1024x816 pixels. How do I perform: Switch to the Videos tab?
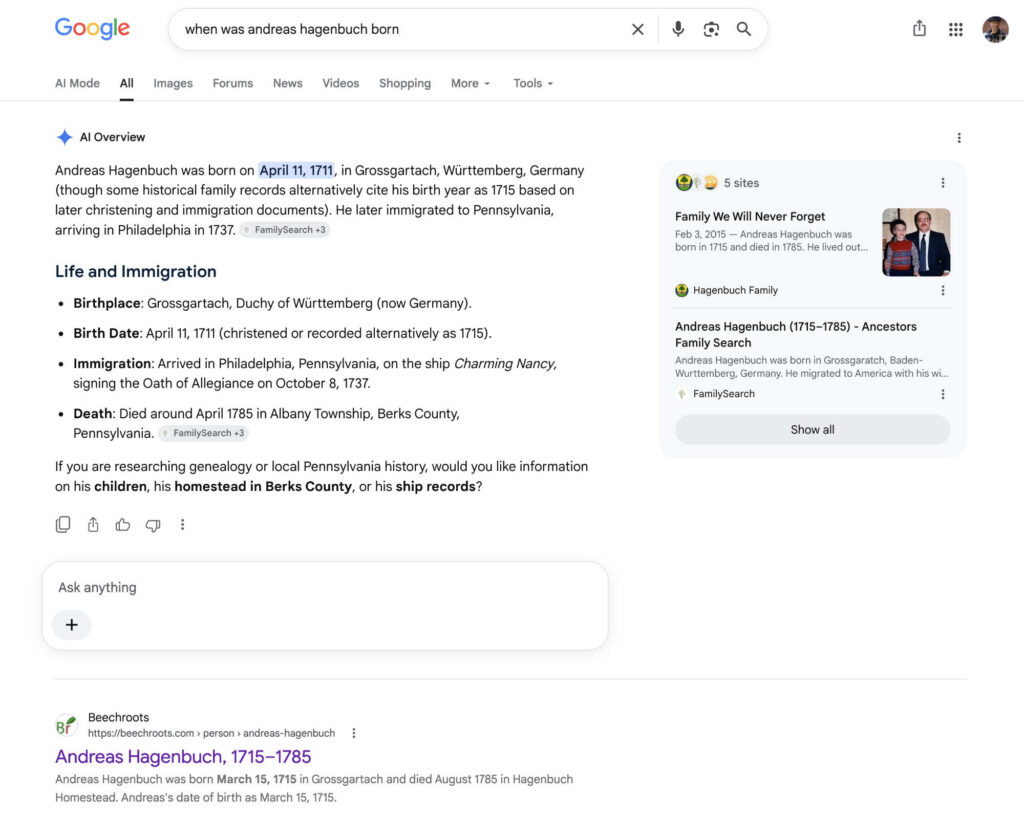tap(340, 84)
